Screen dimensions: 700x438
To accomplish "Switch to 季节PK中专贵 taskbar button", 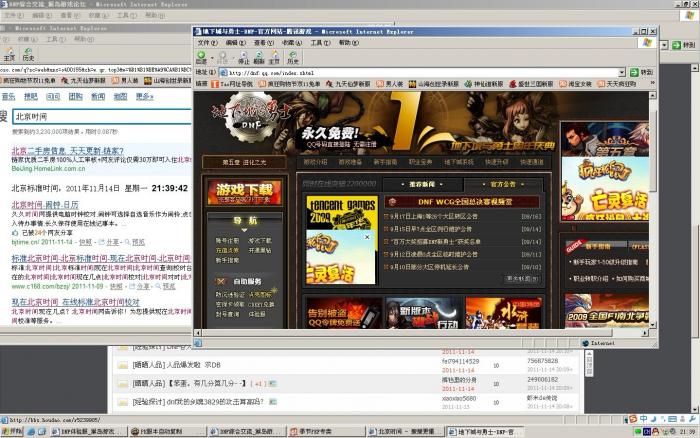I will click(326, 432).
